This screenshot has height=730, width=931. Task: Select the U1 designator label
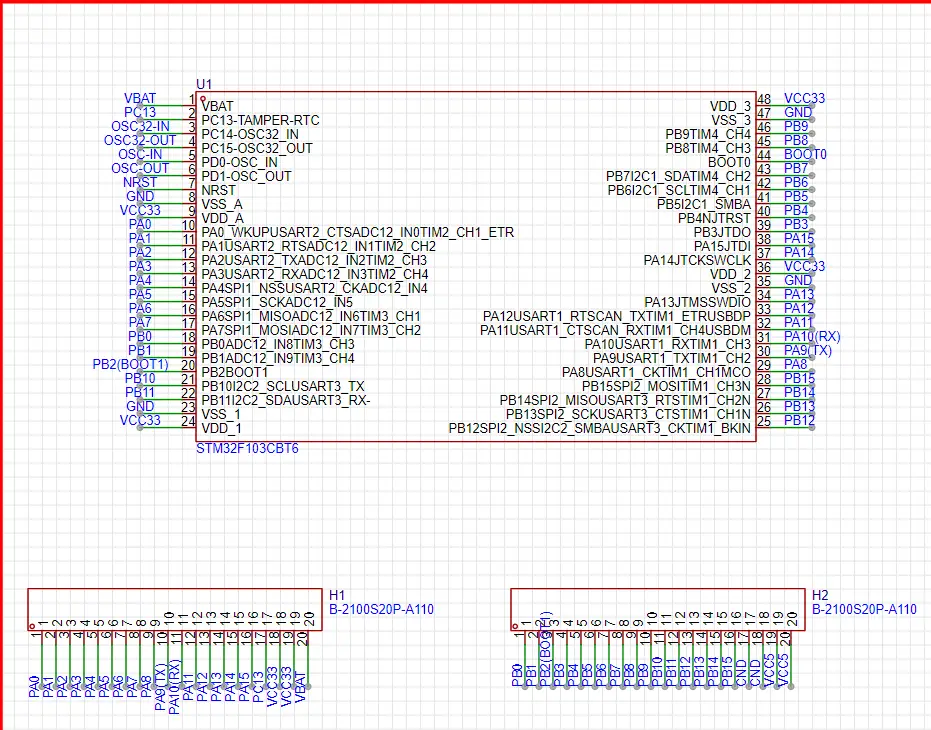204,84
